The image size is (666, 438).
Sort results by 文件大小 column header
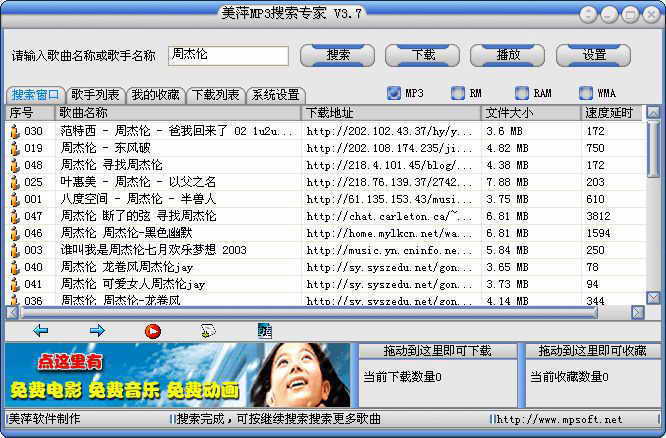(530, 113)
